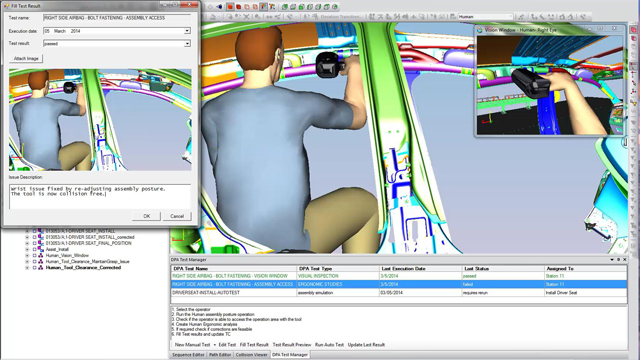Open the DPA Test Manager panel options arrow
This screenshot has width=640, height=360.
click(x=612, y=260)
